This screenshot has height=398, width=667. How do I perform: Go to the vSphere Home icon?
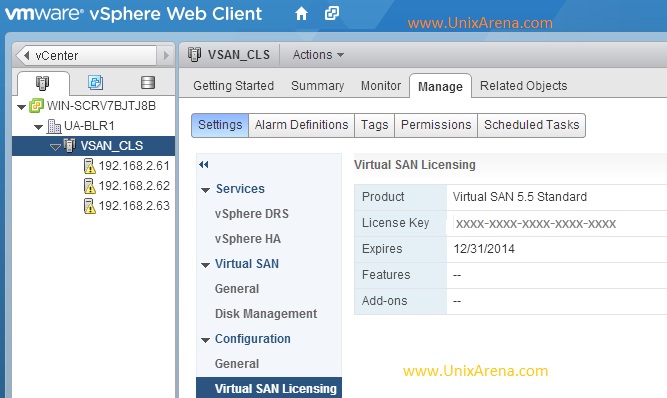tap(301, 14)
